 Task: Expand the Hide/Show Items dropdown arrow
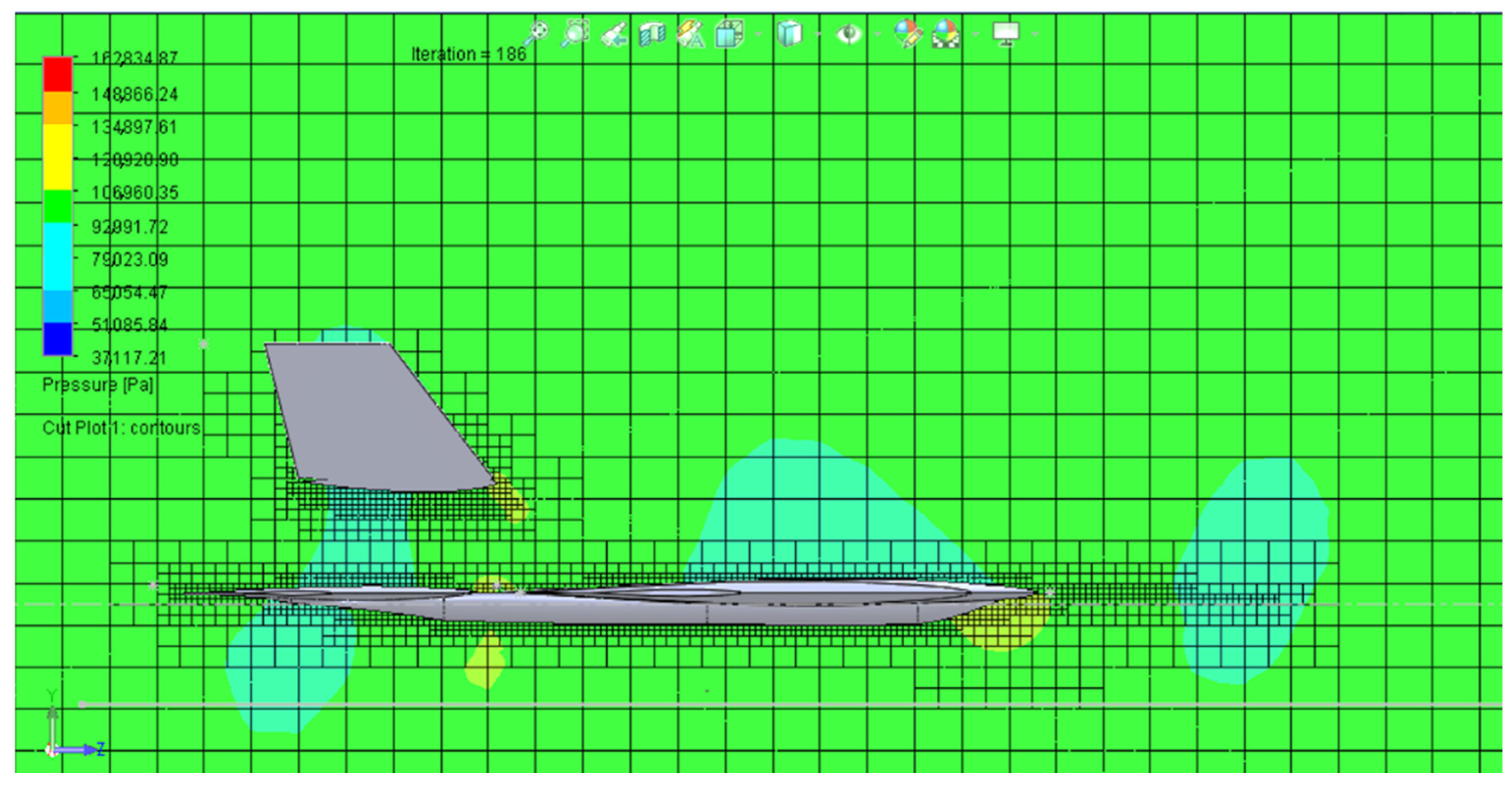tap(878, 35)
